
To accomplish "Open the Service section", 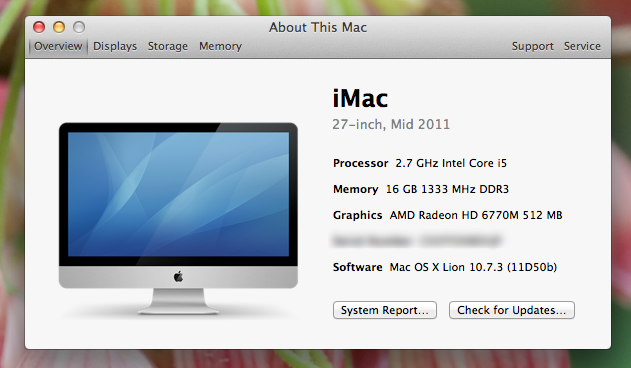I will point(582,46).
